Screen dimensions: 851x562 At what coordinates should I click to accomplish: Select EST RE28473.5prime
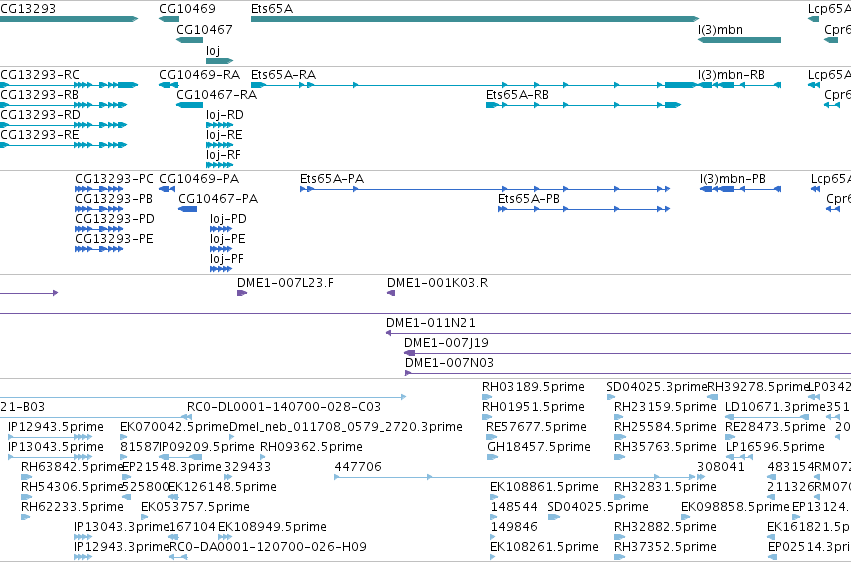tap(730, 437)
